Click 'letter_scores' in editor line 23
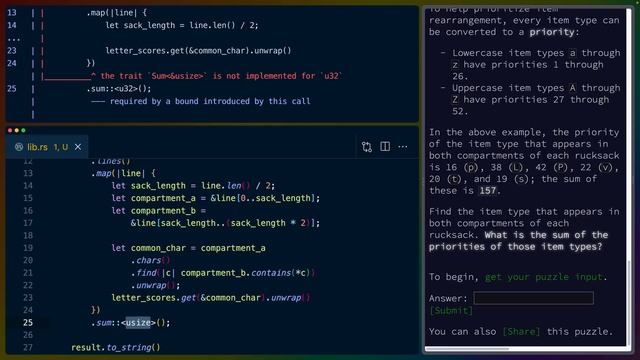640x360 pixels. pyautogui.click(x=144, y=298)
